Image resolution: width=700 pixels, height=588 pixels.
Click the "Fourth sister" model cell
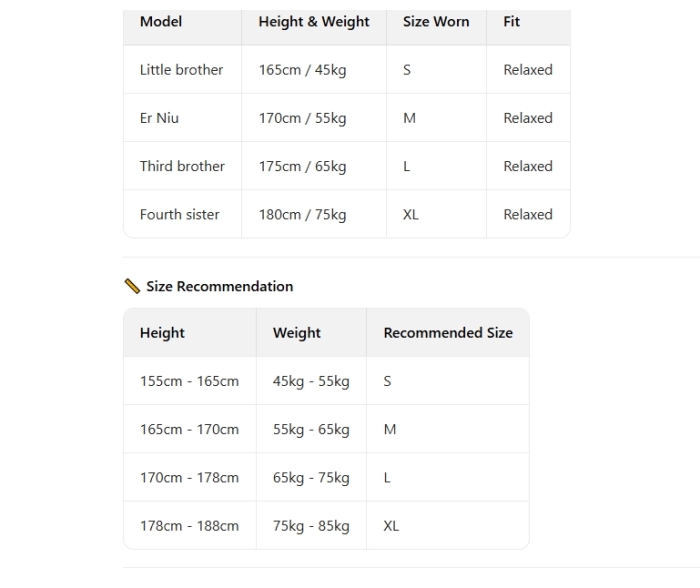pyautogui.click(x=179, y=214)
